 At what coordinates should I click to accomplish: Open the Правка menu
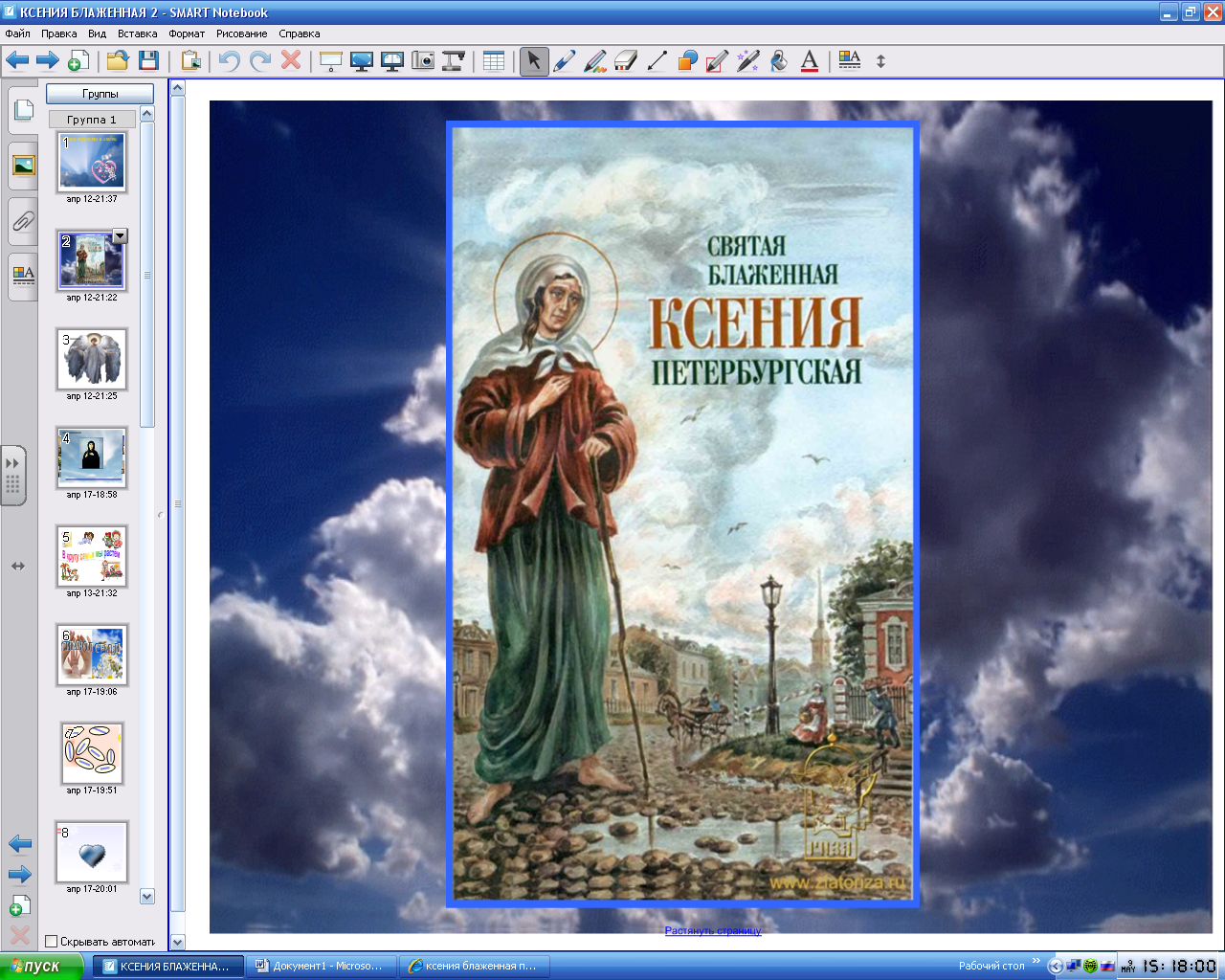(59, 33)
